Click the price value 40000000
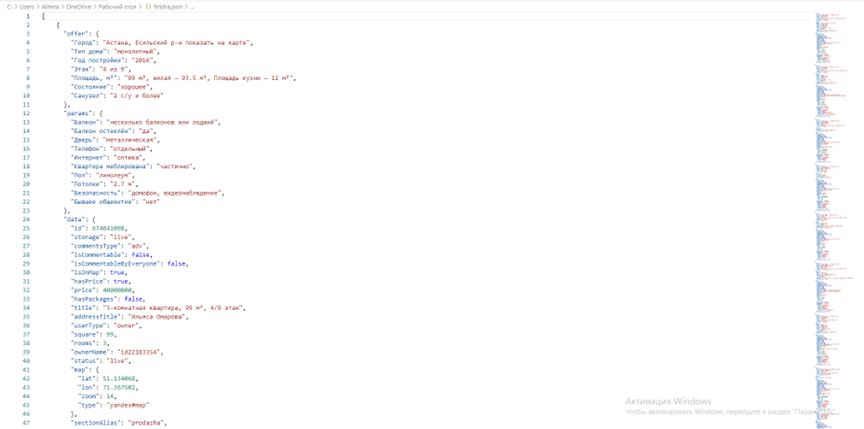The width and height of the screenshot is (864, 429). click(x=116, y=289)
